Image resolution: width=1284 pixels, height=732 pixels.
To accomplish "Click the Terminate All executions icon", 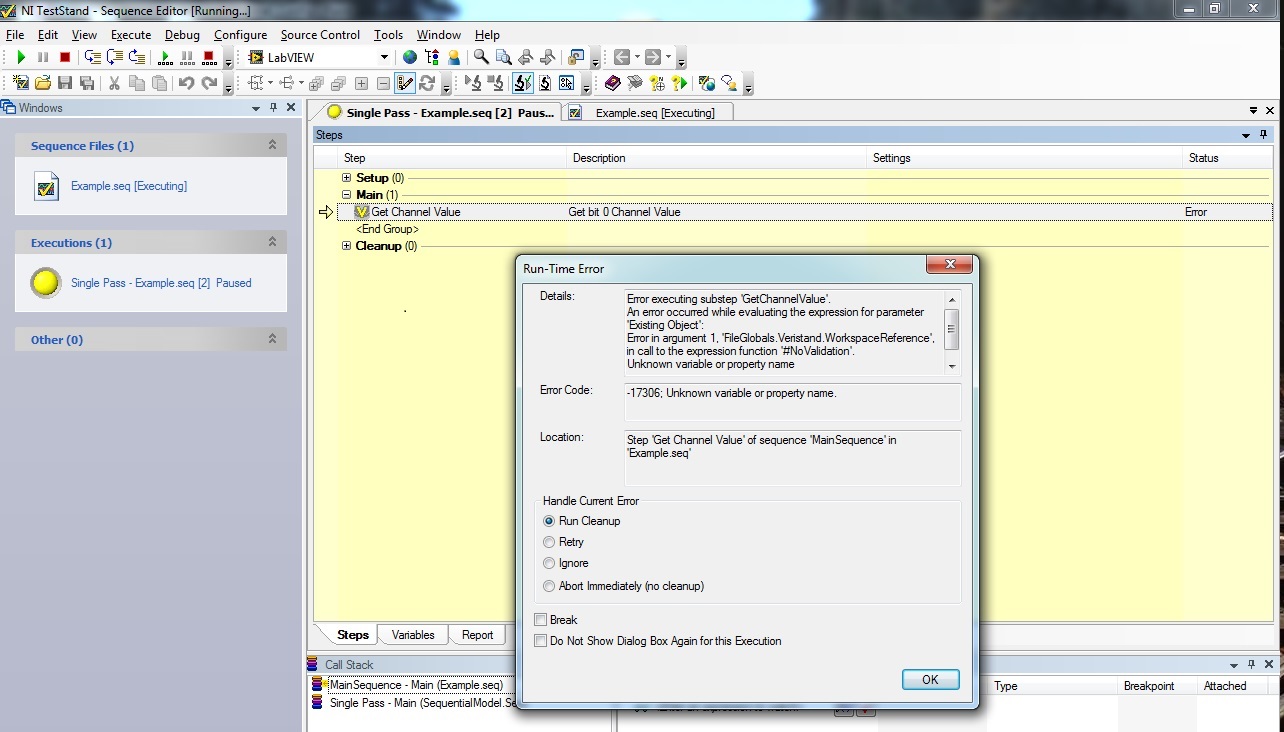I will click(x=209, y=58).
